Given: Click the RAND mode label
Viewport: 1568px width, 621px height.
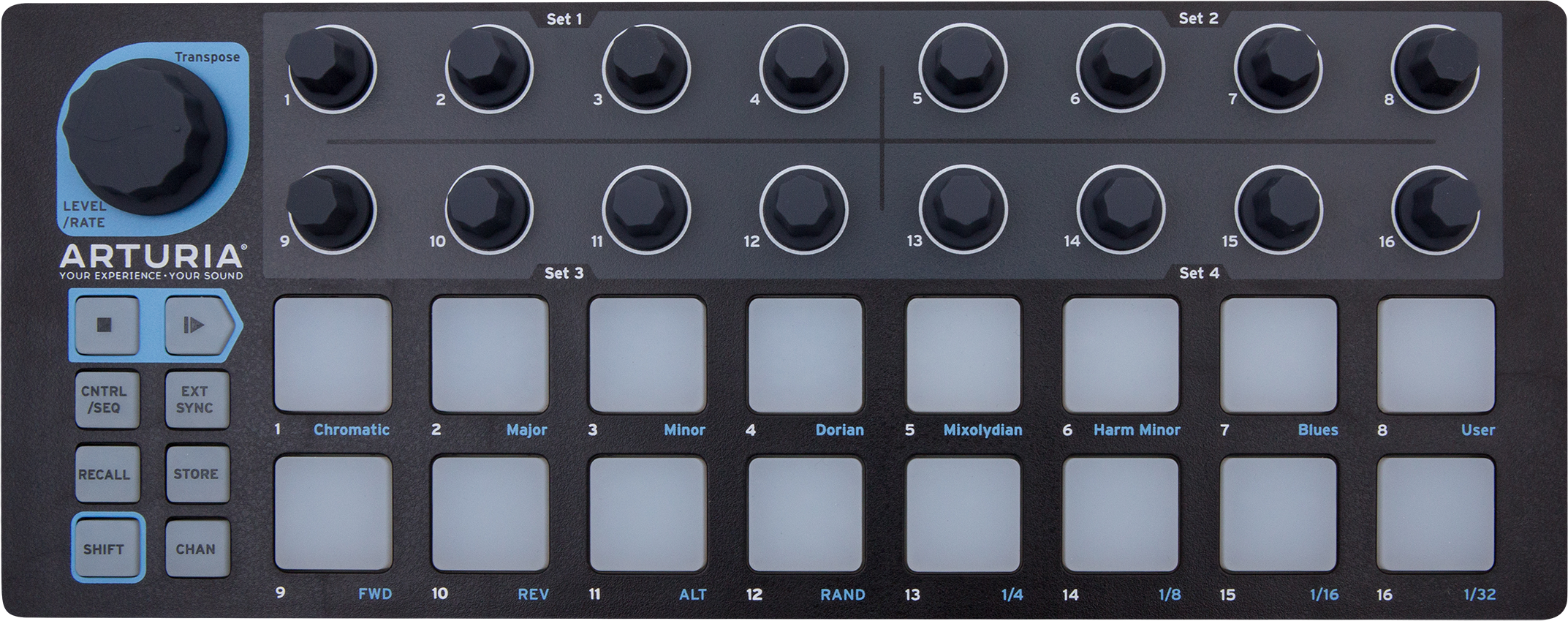Looking at the screenshot, I should click(x=842, y=595).
